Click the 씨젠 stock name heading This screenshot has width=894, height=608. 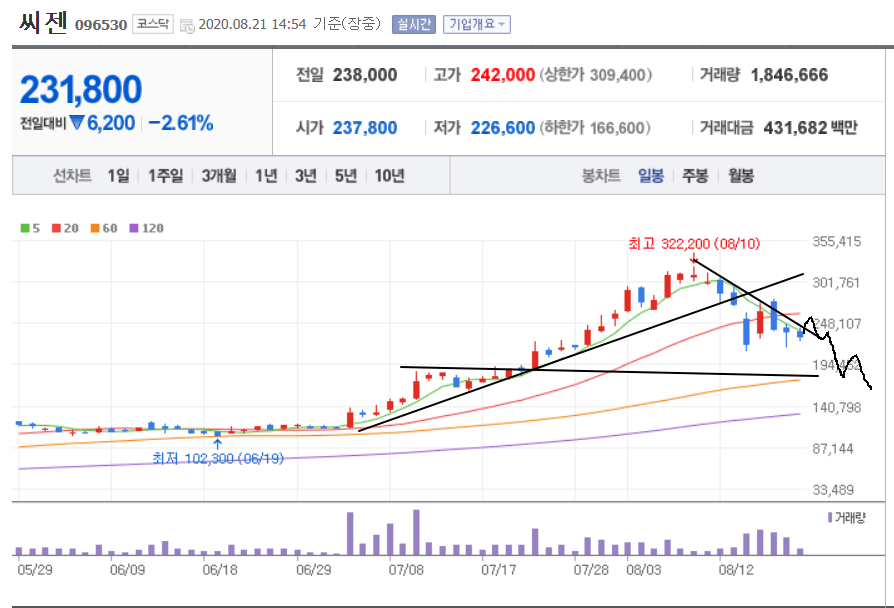pyautogui.click(x=40, y=22)
